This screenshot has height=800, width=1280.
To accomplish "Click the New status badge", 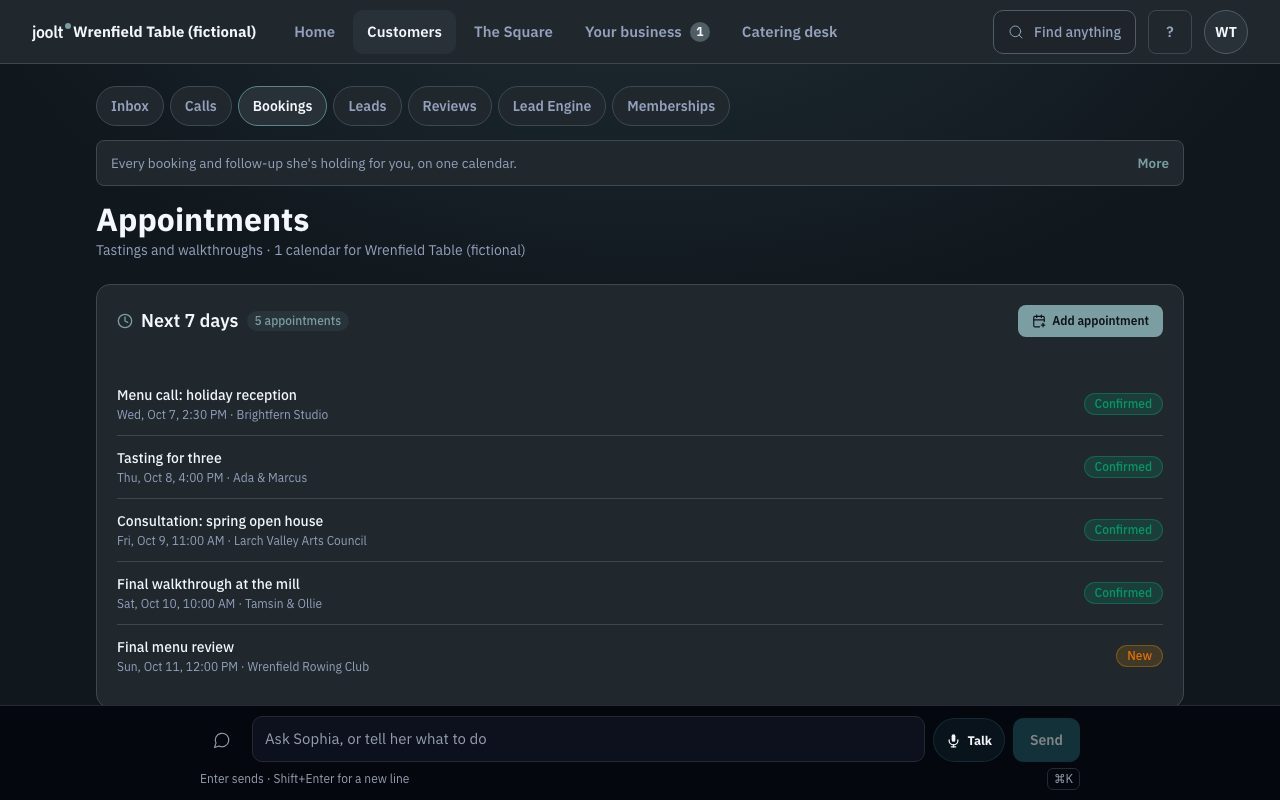I will [x=1139, y=656].
